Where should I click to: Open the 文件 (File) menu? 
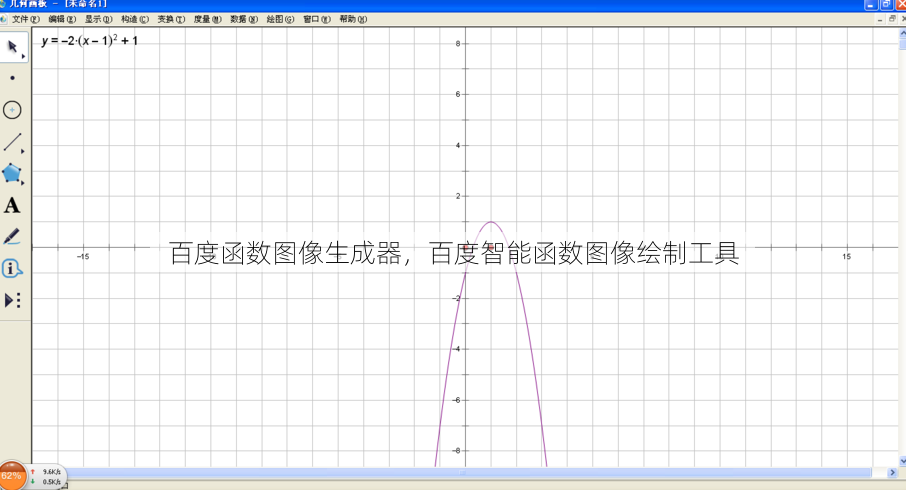pos(25,19)
